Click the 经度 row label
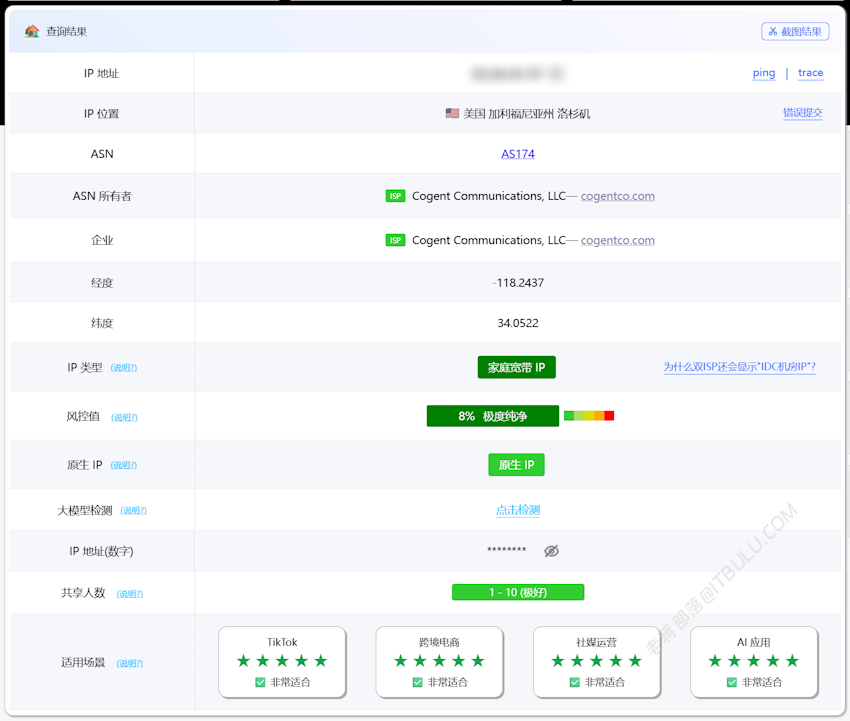Viewport: 850px width, 721px height. click(x=102, y=282)
